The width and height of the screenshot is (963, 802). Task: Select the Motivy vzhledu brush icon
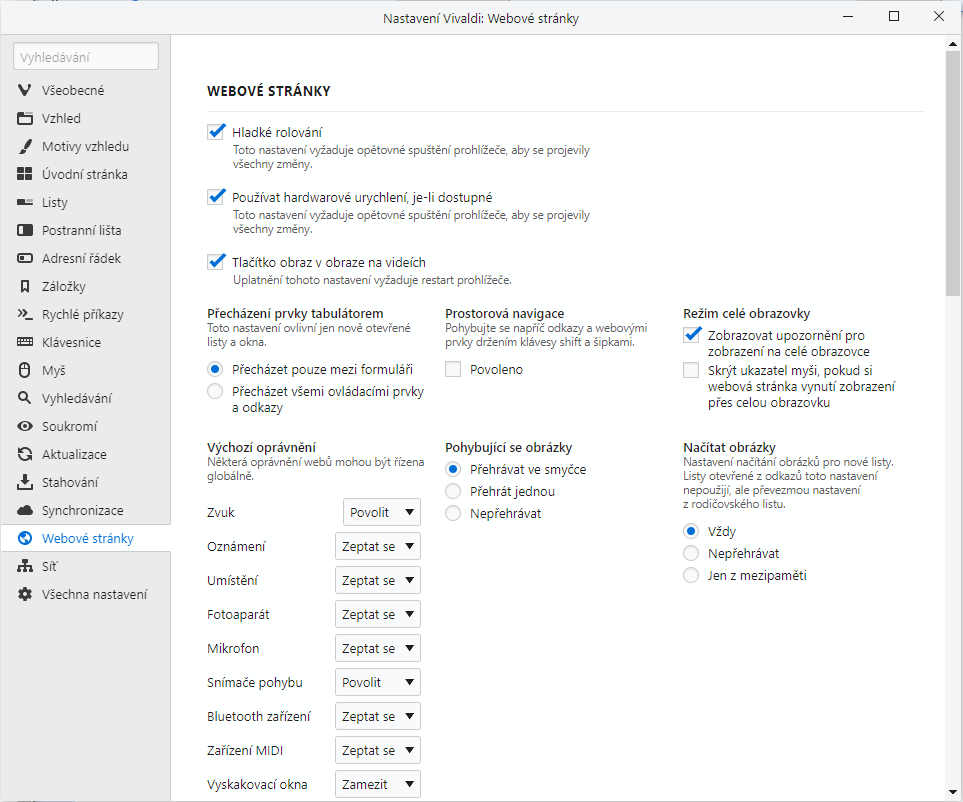(25, 146)
